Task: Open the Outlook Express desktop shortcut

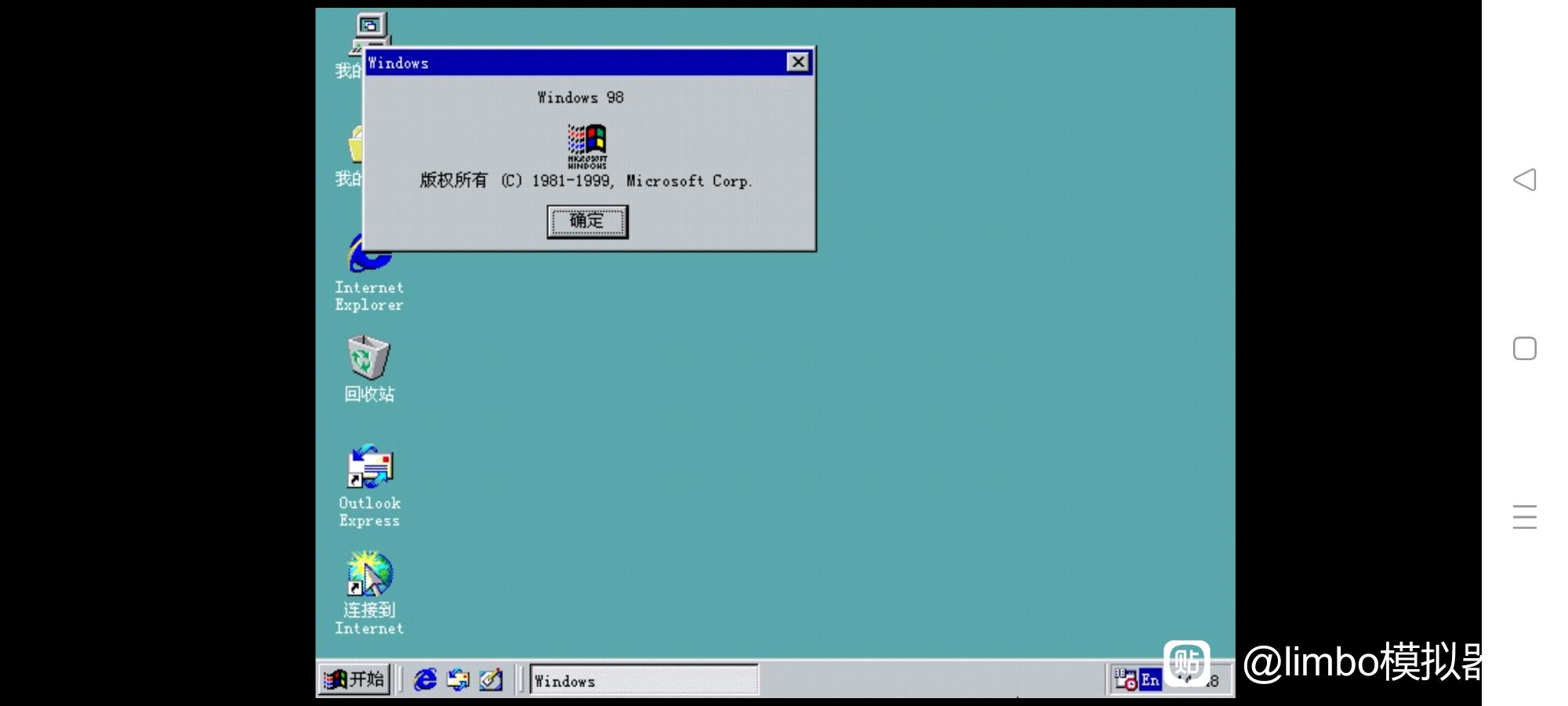Action: pyautogui.click(x=369, y=486)
